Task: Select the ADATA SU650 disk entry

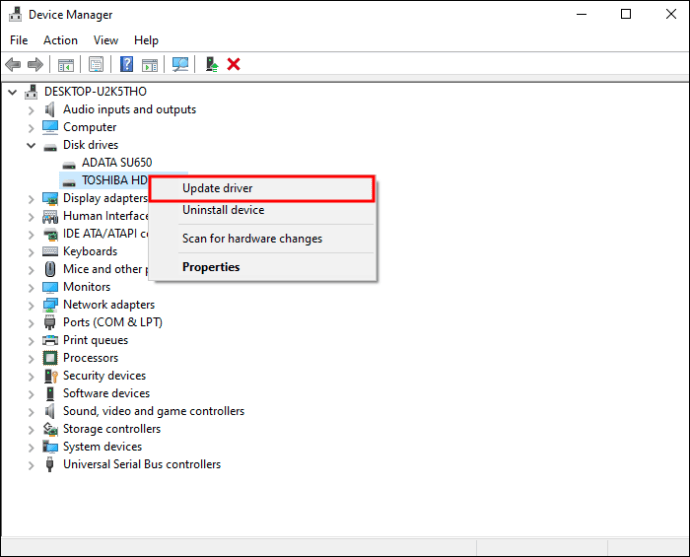Action: tap(117, 163)
